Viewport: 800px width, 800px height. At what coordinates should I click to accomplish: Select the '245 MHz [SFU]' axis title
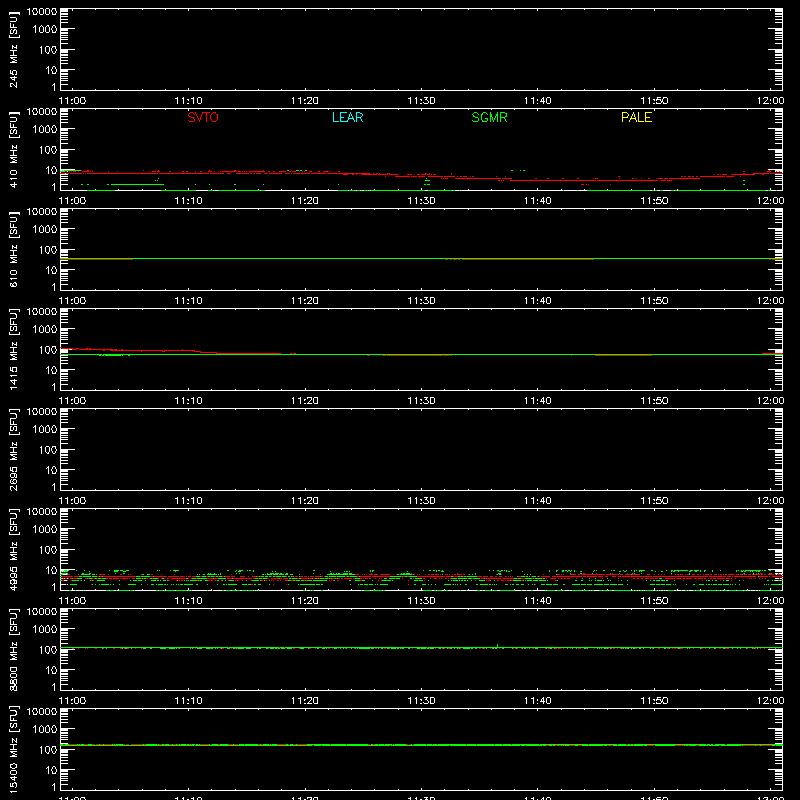[x=13, y=49]
